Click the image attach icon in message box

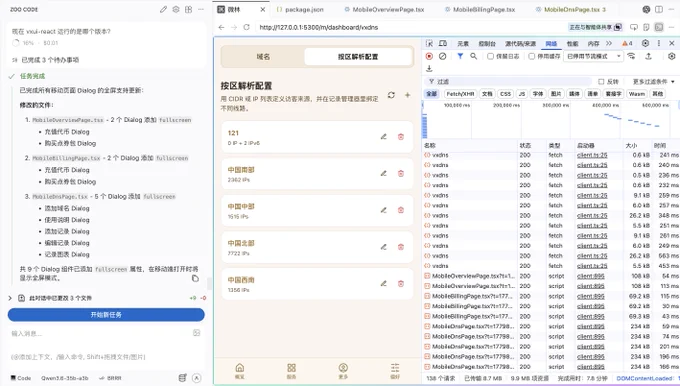(x=196, y=333)
